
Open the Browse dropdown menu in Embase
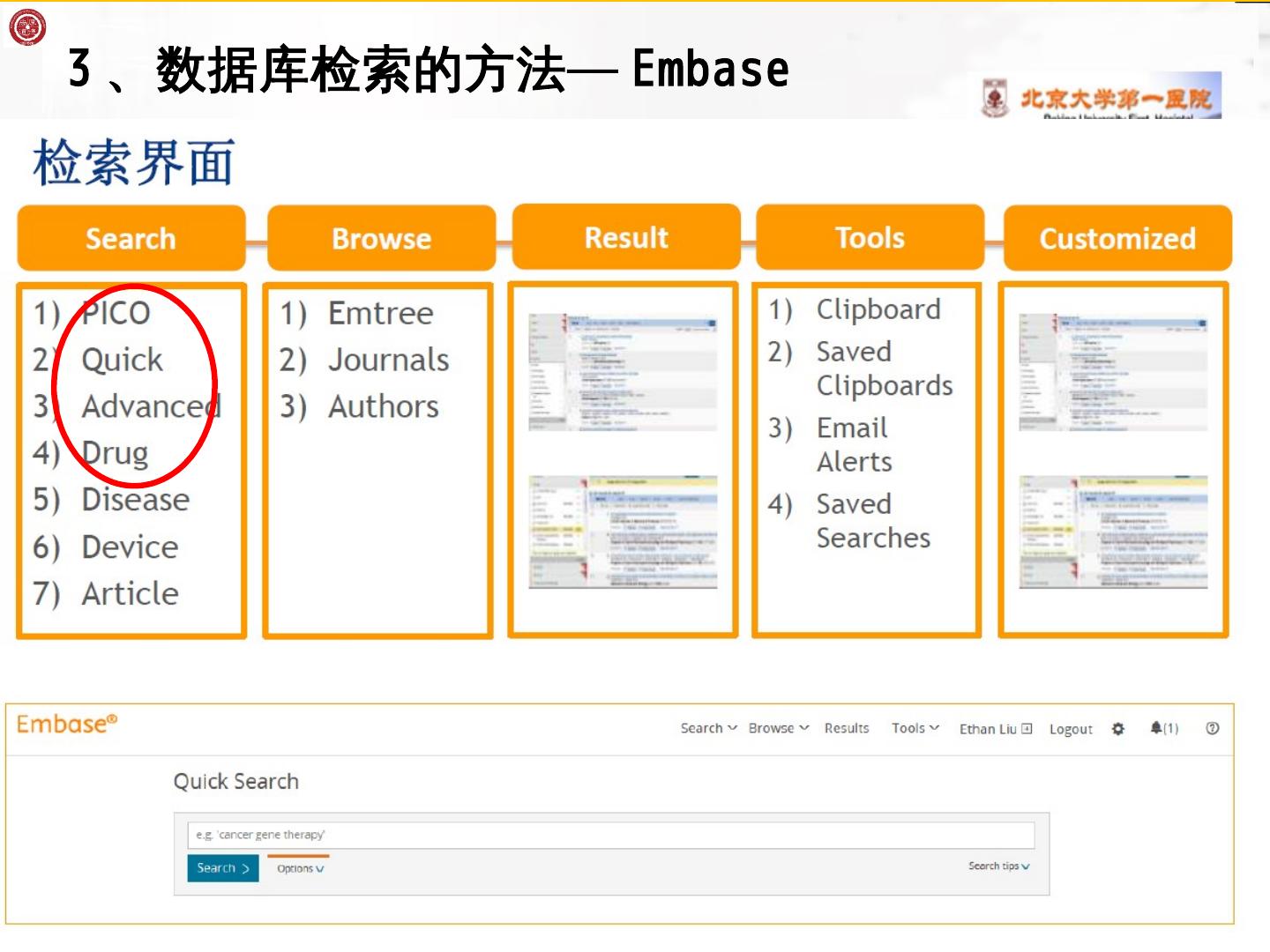[779, 728]
